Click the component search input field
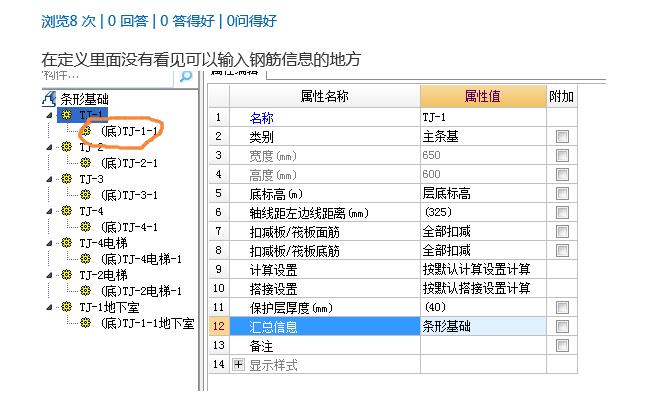Screen dimensions: 662x398 tap(108, 78)
